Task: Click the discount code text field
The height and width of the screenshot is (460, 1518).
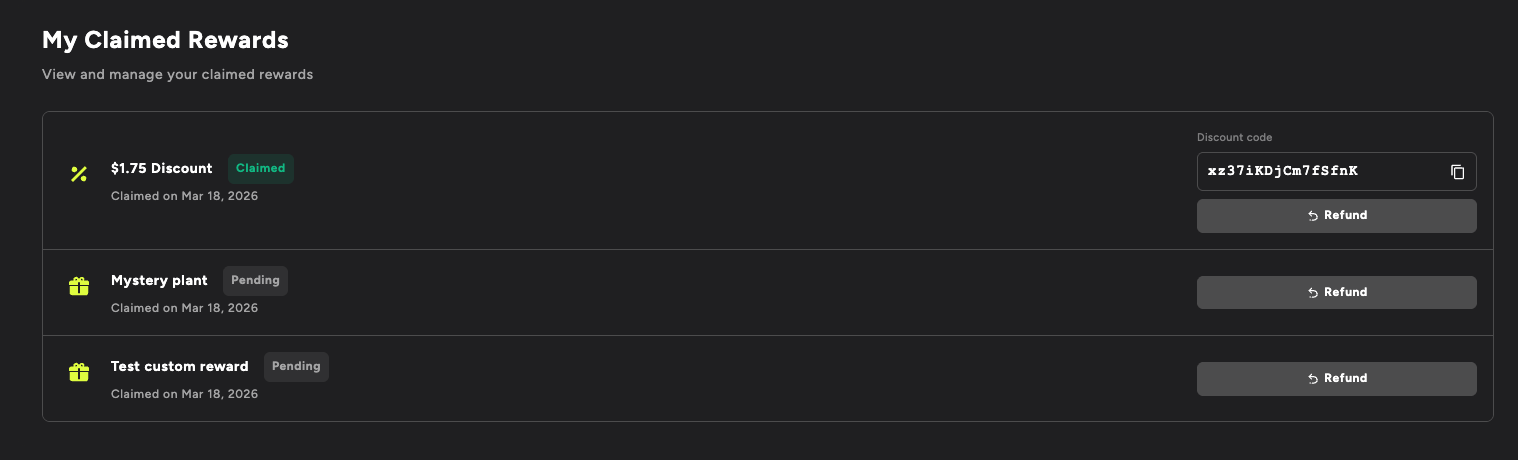Action: pos(1320,171)
